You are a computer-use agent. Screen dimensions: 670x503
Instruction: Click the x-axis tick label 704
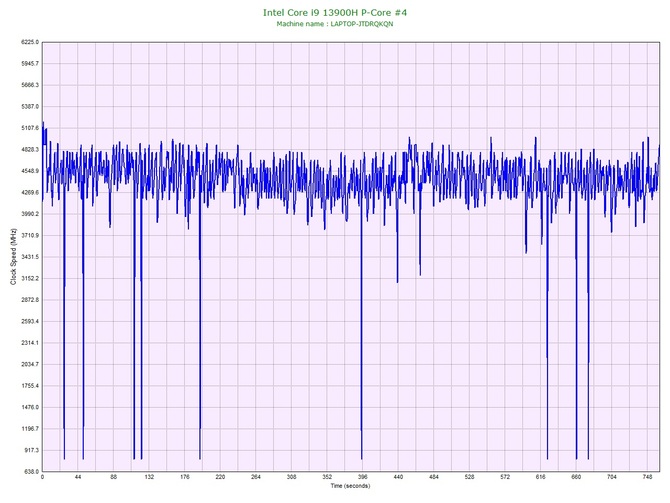[612, 477]
